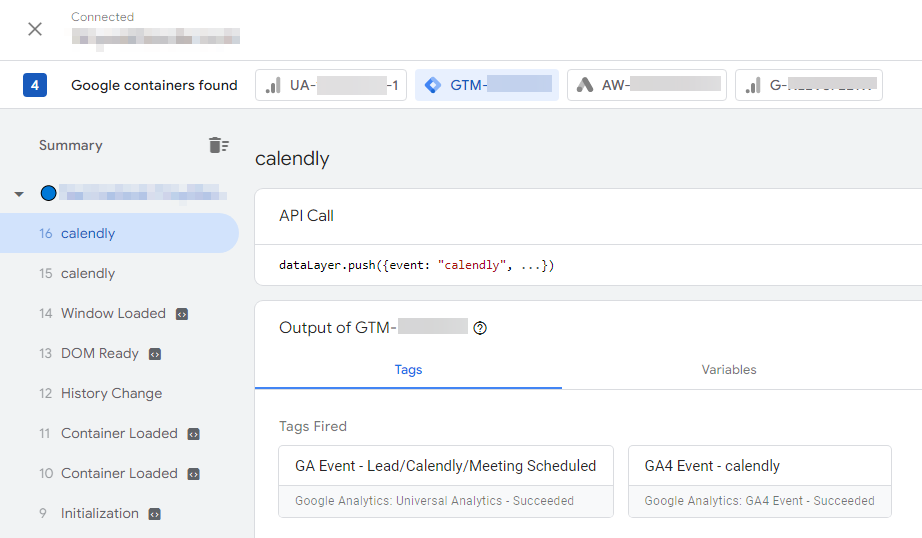This screenshot has width=922, height=538.
Task: Click code icon beside Container Loaded 10
Action: coord(193,474)
